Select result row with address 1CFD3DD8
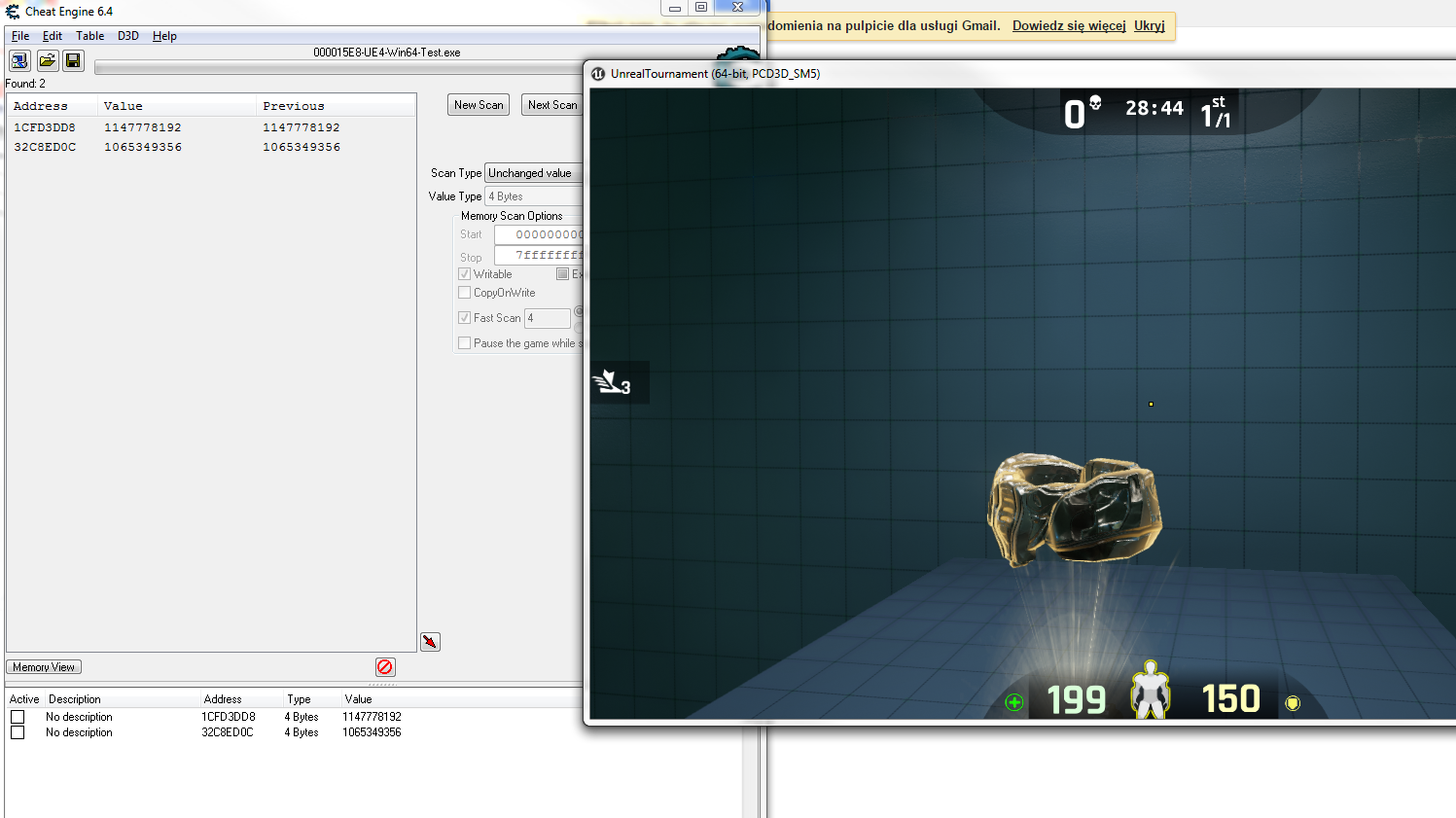 (45, 127)
